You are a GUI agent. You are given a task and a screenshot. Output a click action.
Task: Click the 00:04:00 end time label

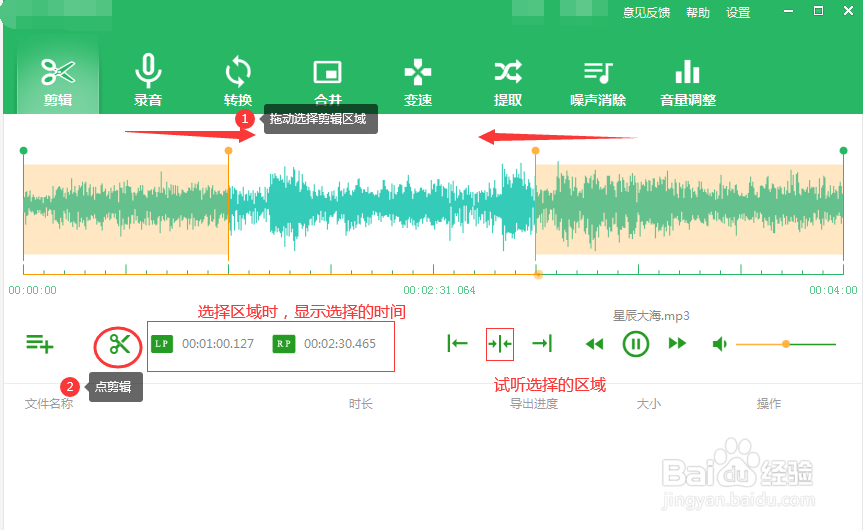click(833, 290)
